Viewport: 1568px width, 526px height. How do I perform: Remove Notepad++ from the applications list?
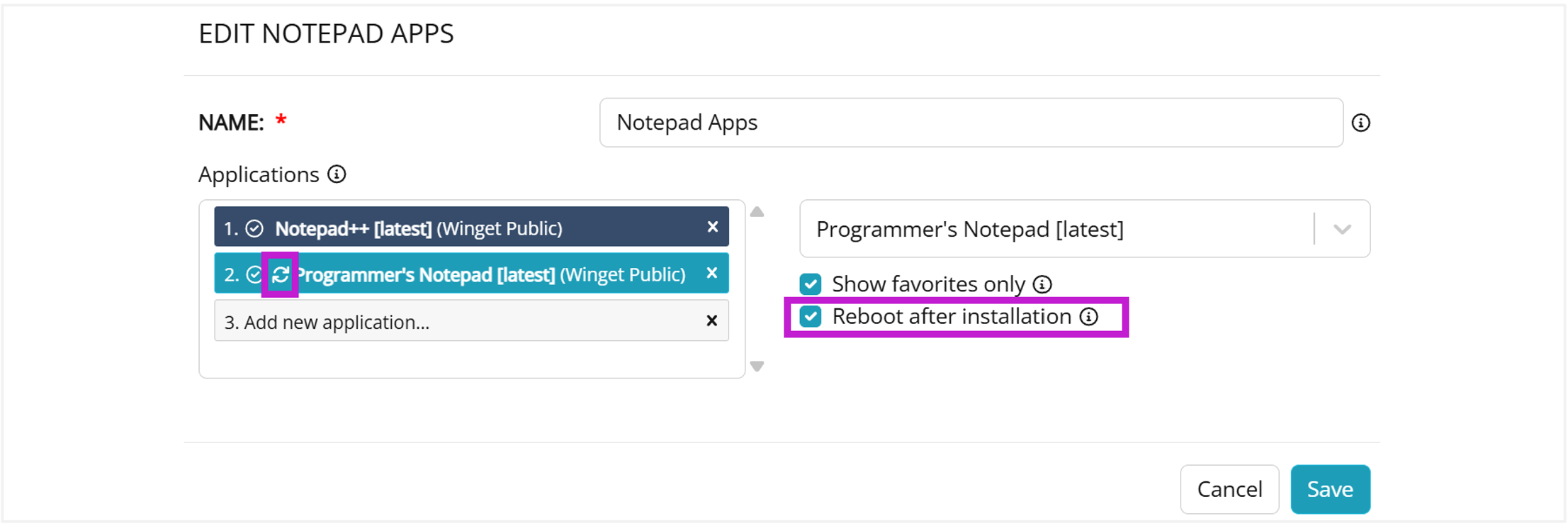[712, 227]
